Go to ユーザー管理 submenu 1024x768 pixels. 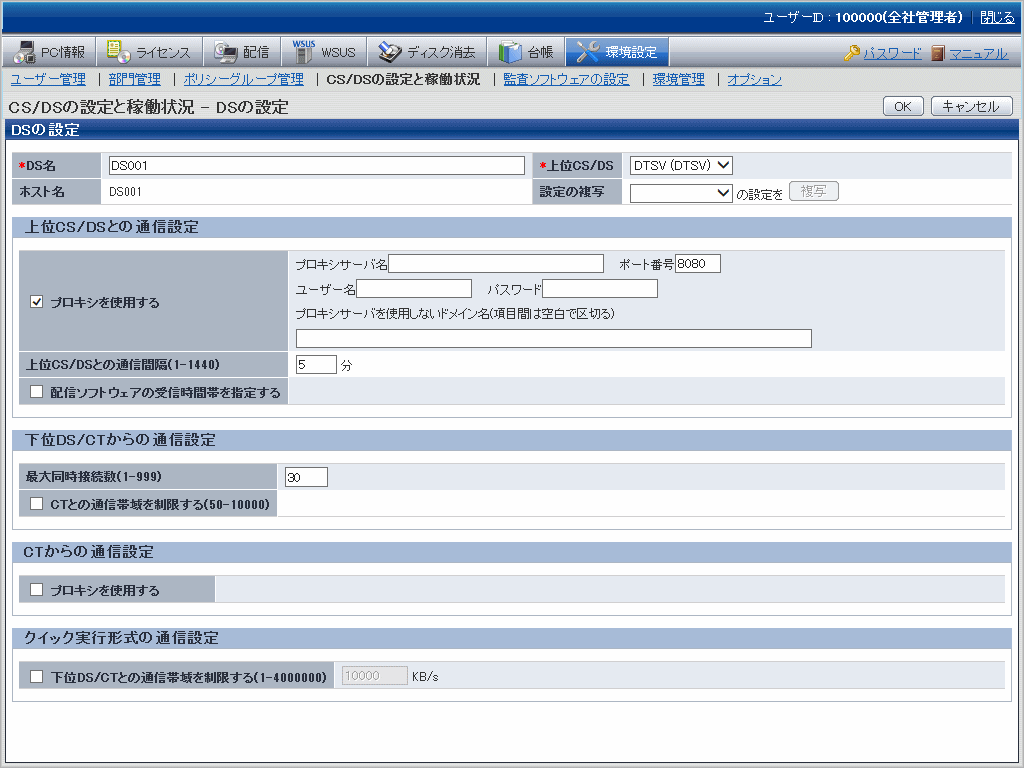(x=48, y=79)
